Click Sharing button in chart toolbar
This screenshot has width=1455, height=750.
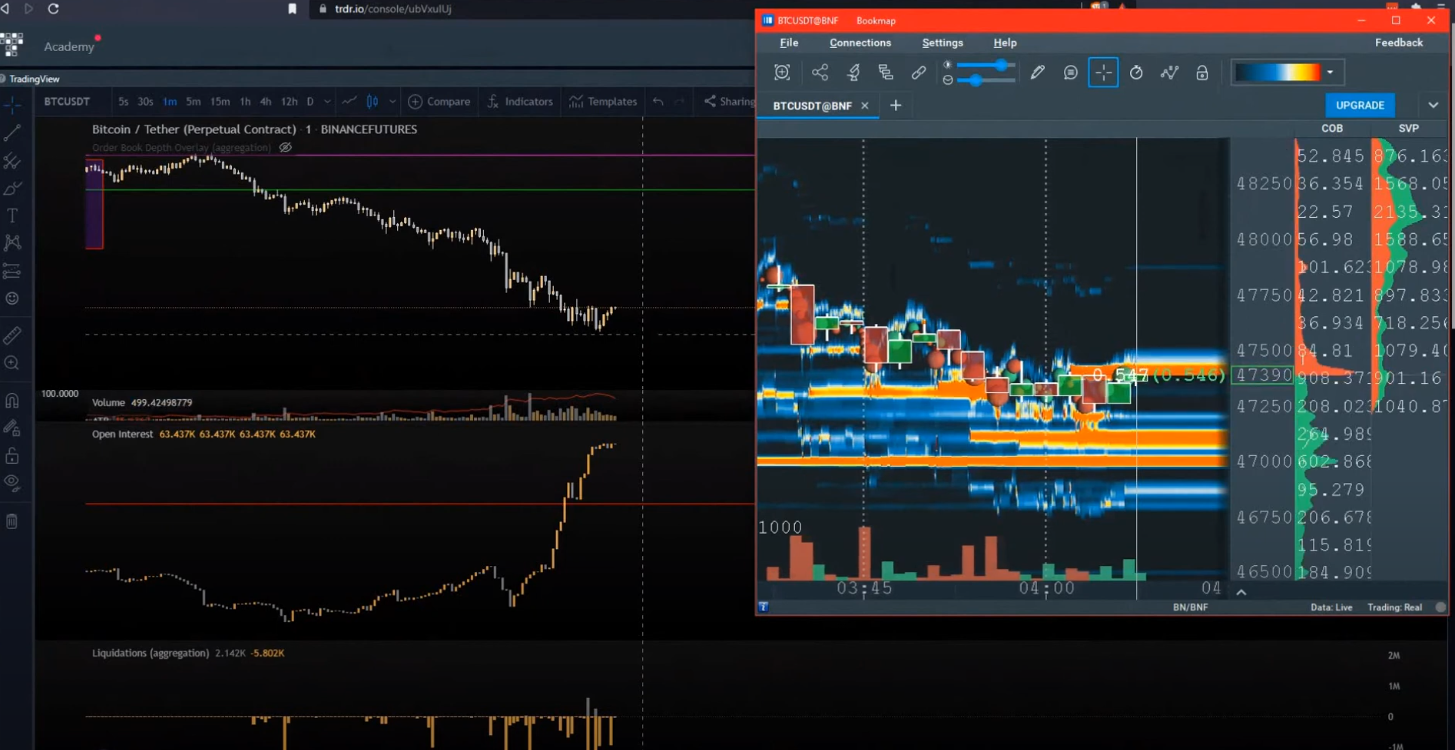click(729, 101)
